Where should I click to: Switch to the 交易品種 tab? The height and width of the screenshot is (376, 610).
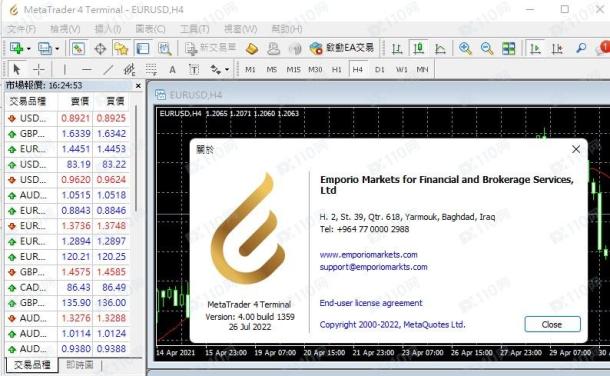[x=32, y=365]
